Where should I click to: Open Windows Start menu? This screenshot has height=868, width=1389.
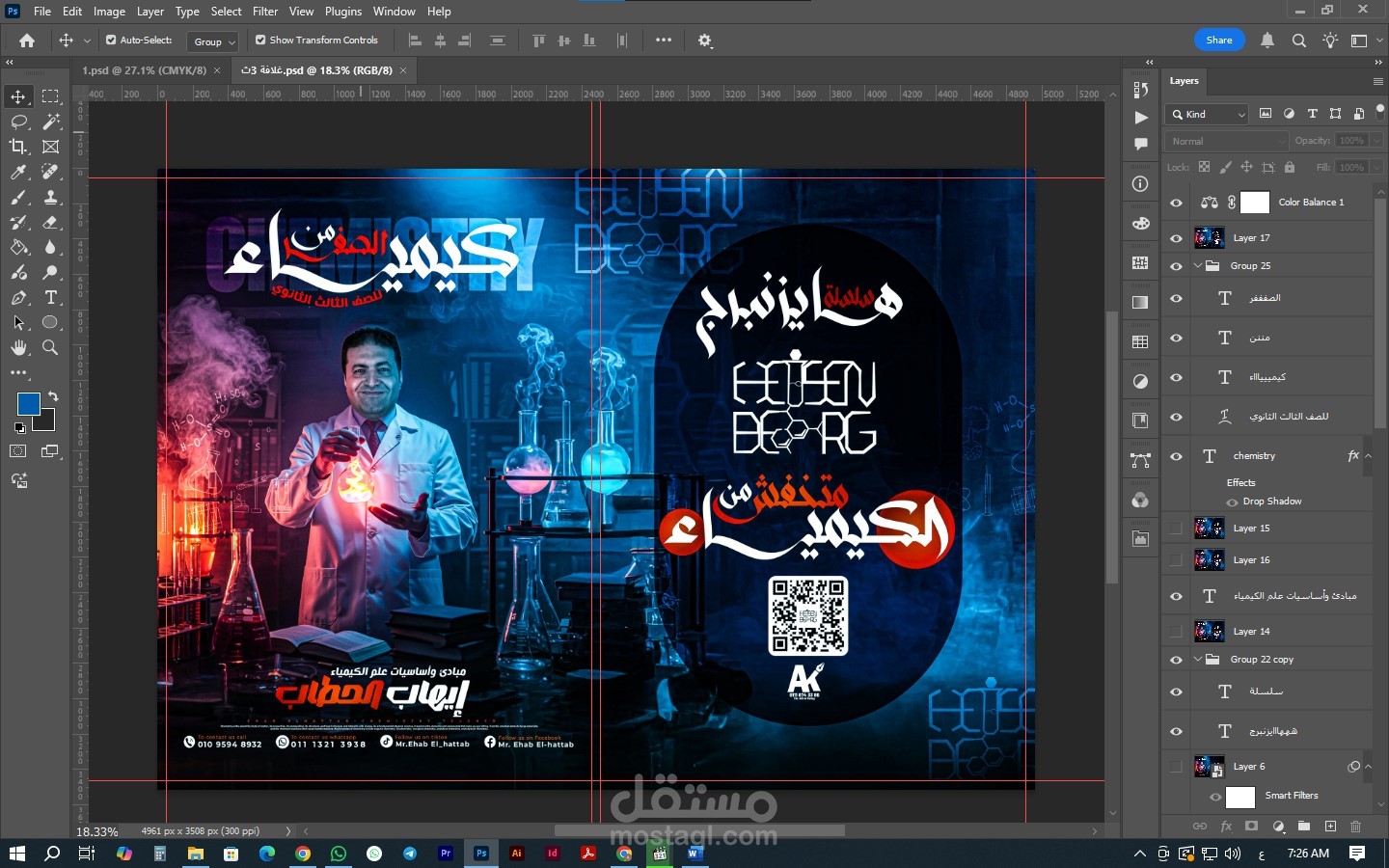[16, 854]
